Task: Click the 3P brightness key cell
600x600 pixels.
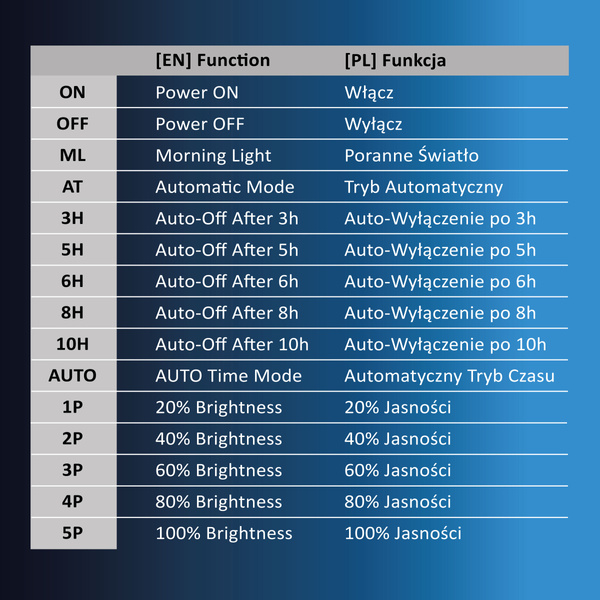Action: pos(73,470)
